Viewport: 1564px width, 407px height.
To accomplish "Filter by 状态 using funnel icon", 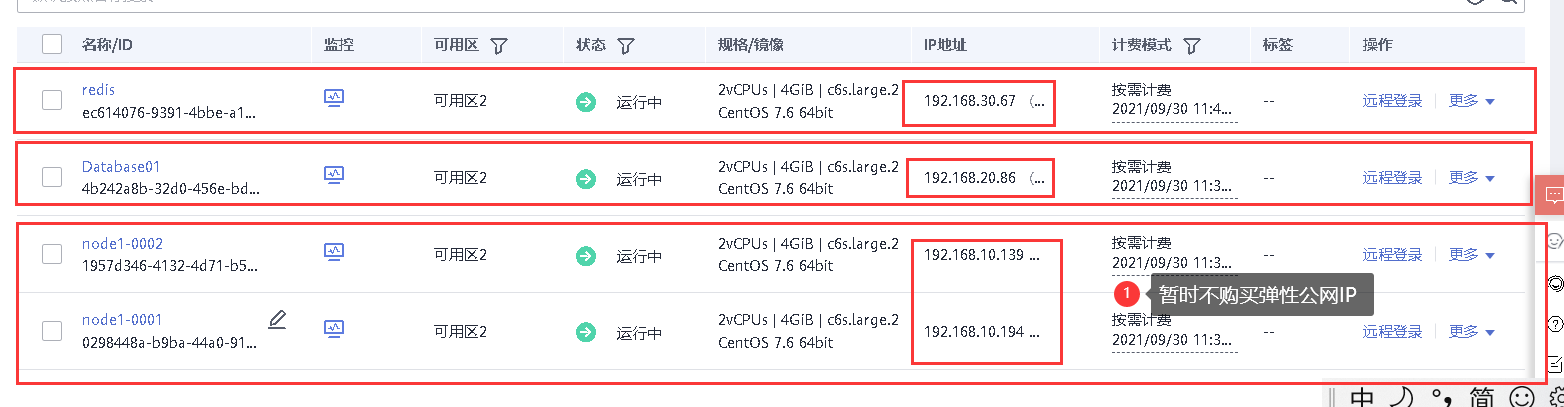I will tap(626, 46).
